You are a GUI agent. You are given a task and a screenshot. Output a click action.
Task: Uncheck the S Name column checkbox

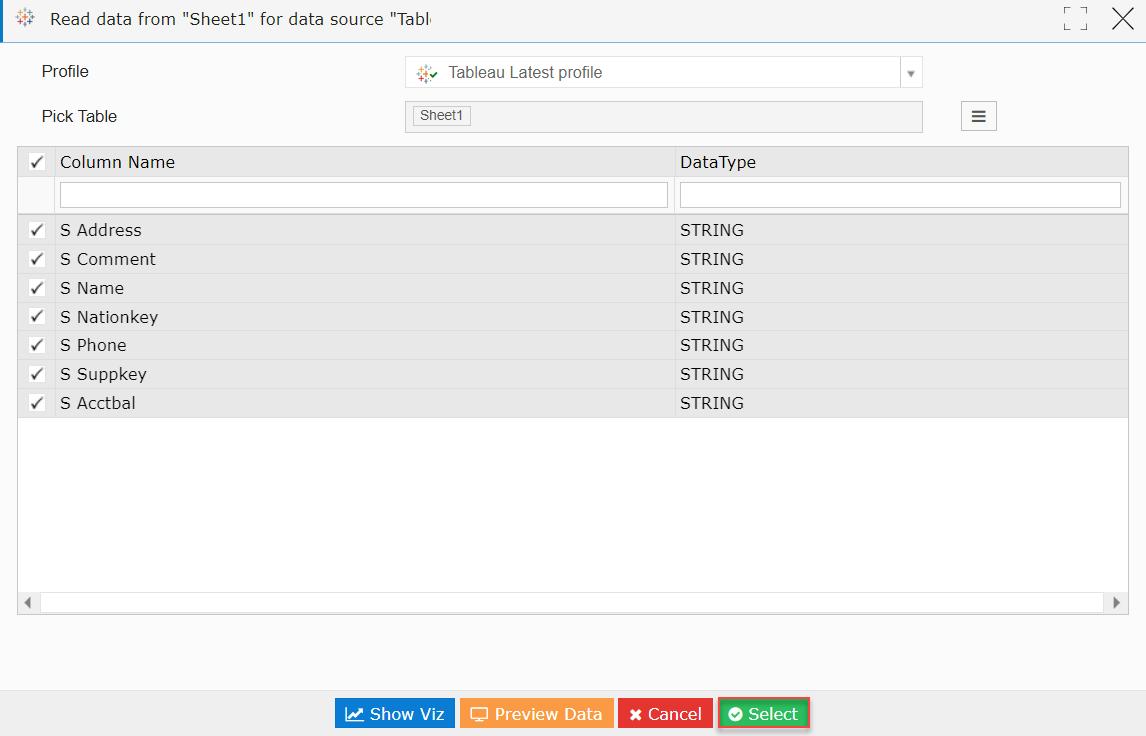point(37,288)
